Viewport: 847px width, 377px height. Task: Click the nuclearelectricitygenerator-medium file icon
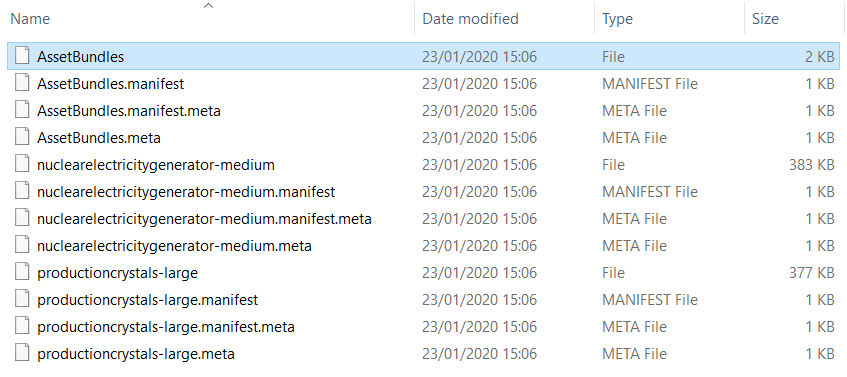tap(22, 164)
